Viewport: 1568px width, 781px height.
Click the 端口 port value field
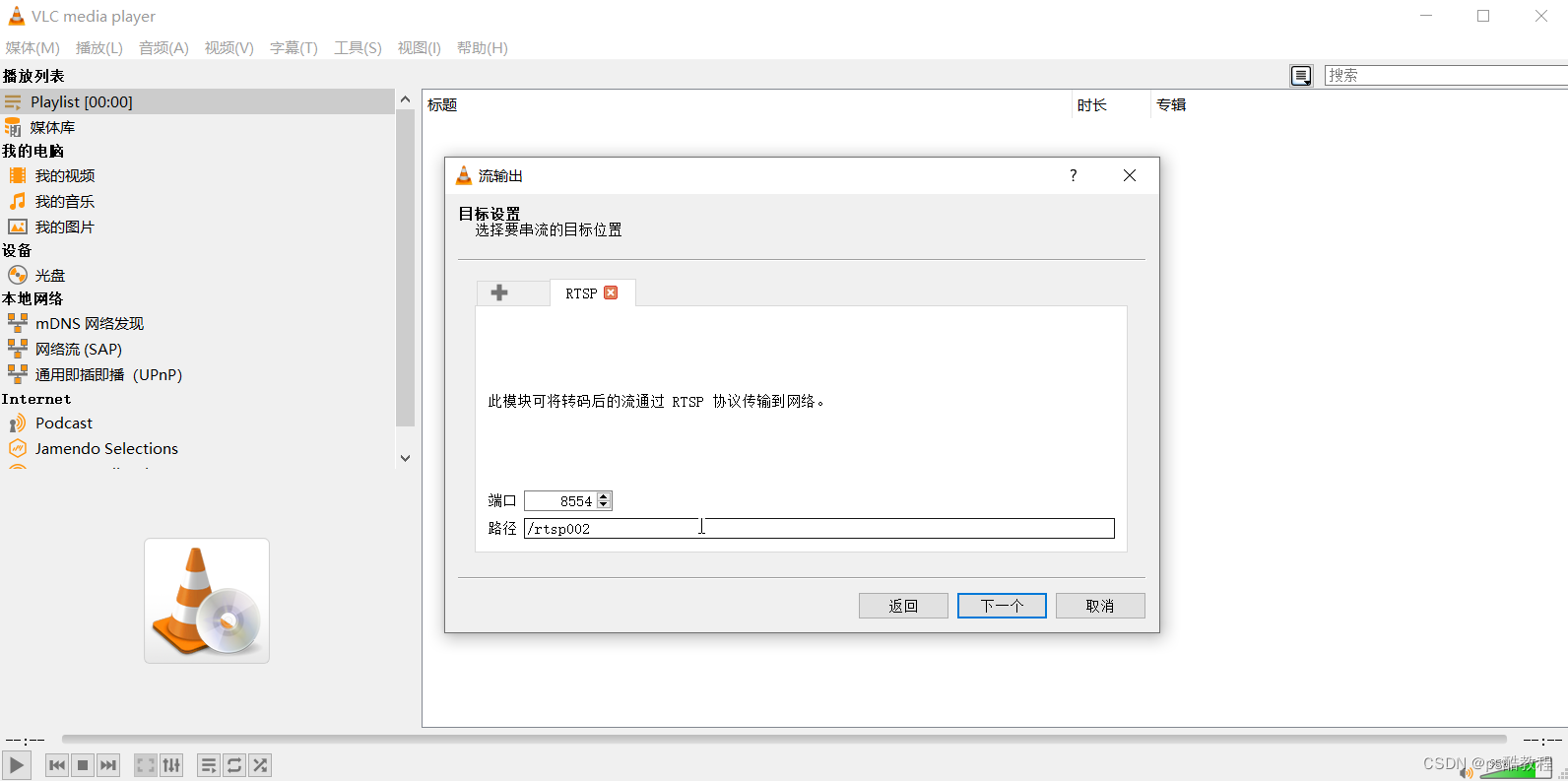559,500
